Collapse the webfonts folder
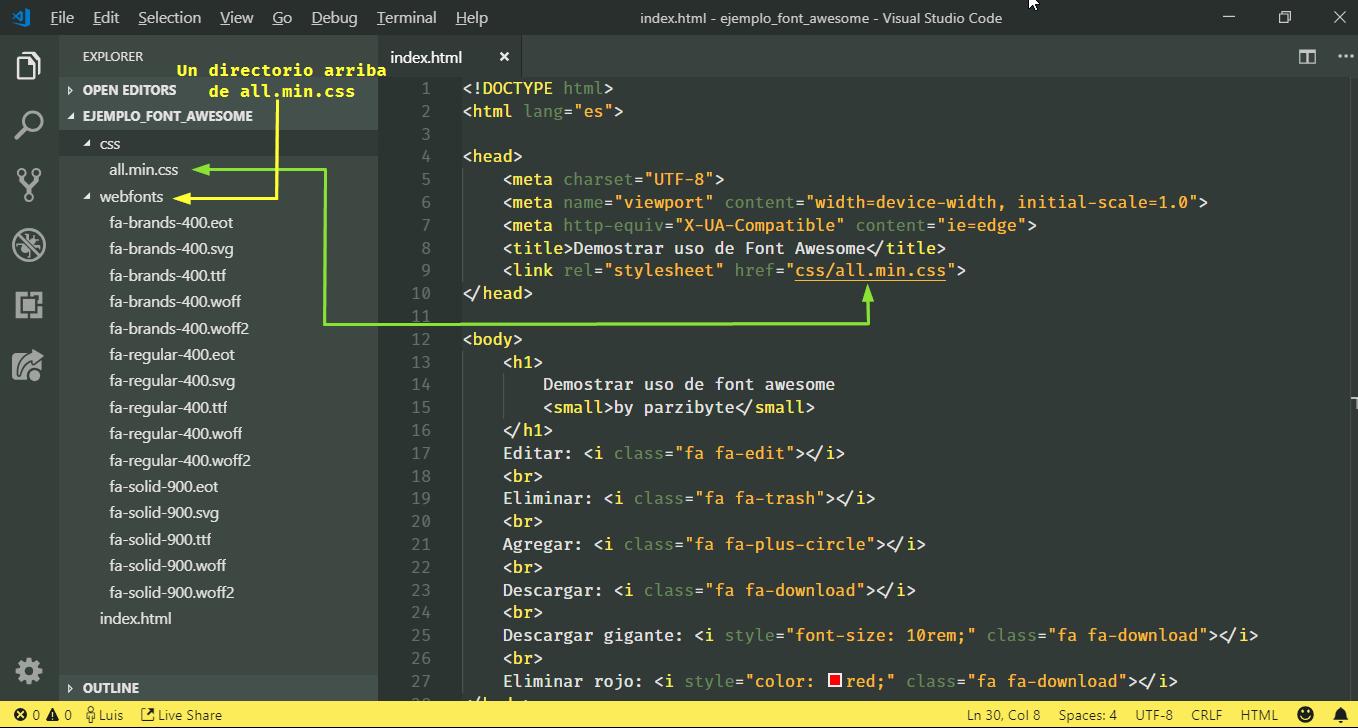Screen dimensions: 1358x728 [x=131, y=197]
